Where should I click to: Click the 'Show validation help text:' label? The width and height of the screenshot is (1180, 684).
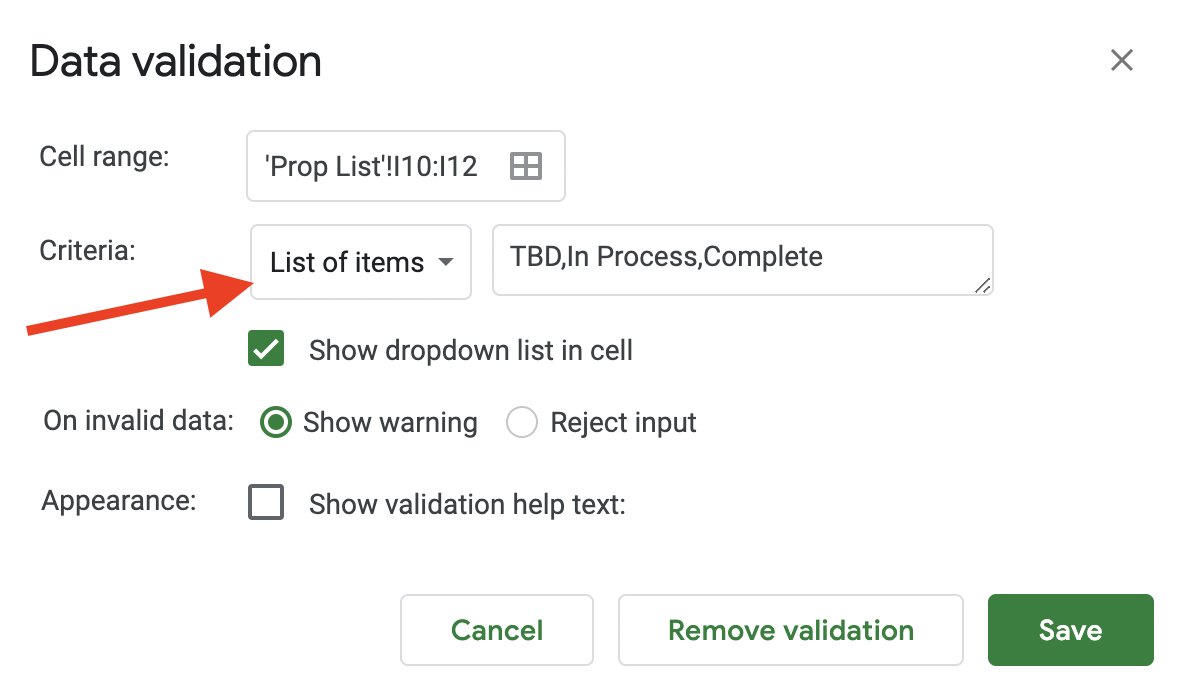point(467,505)
